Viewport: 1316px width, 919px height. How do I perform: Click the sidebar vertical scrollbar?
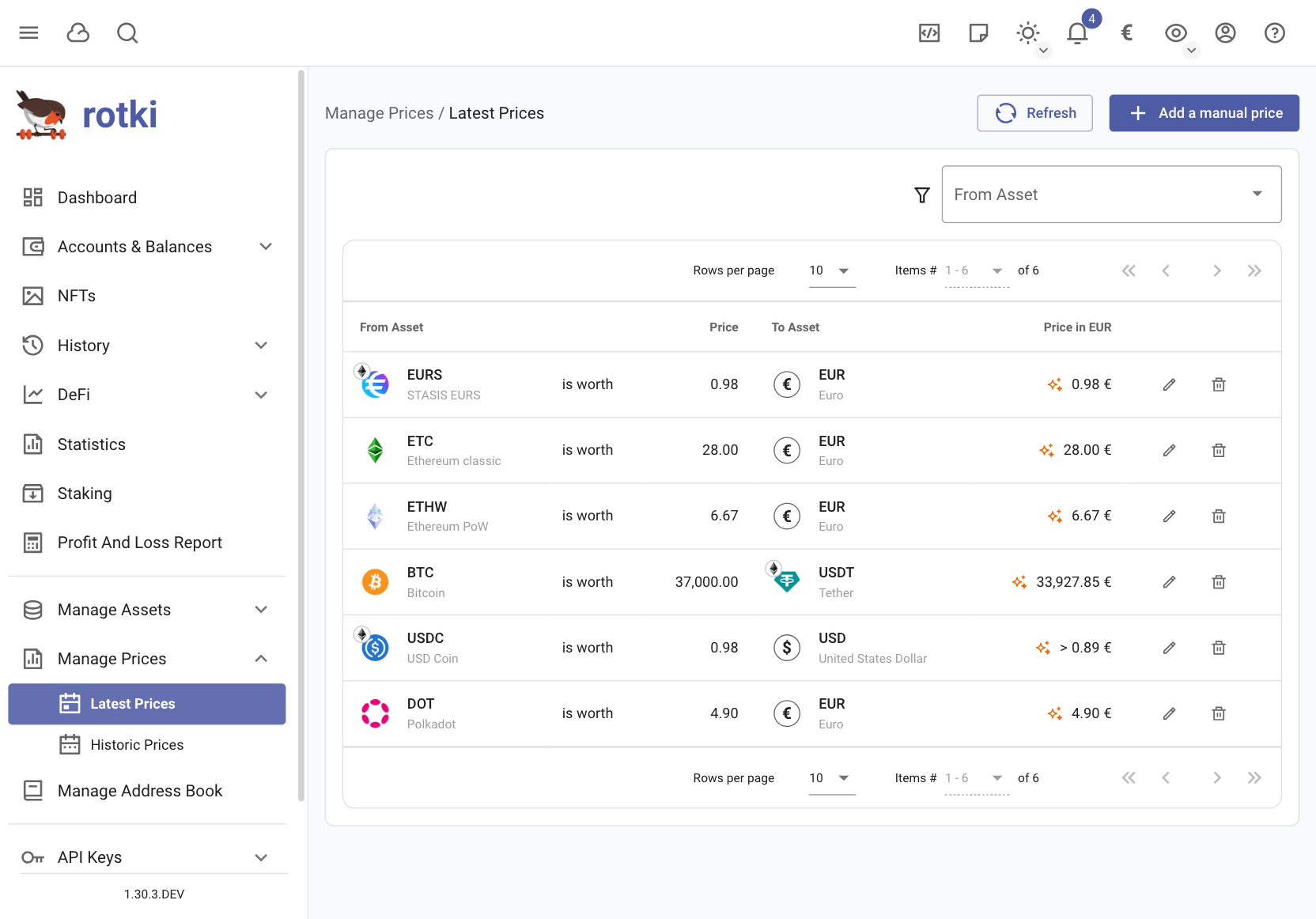(301, 435)
